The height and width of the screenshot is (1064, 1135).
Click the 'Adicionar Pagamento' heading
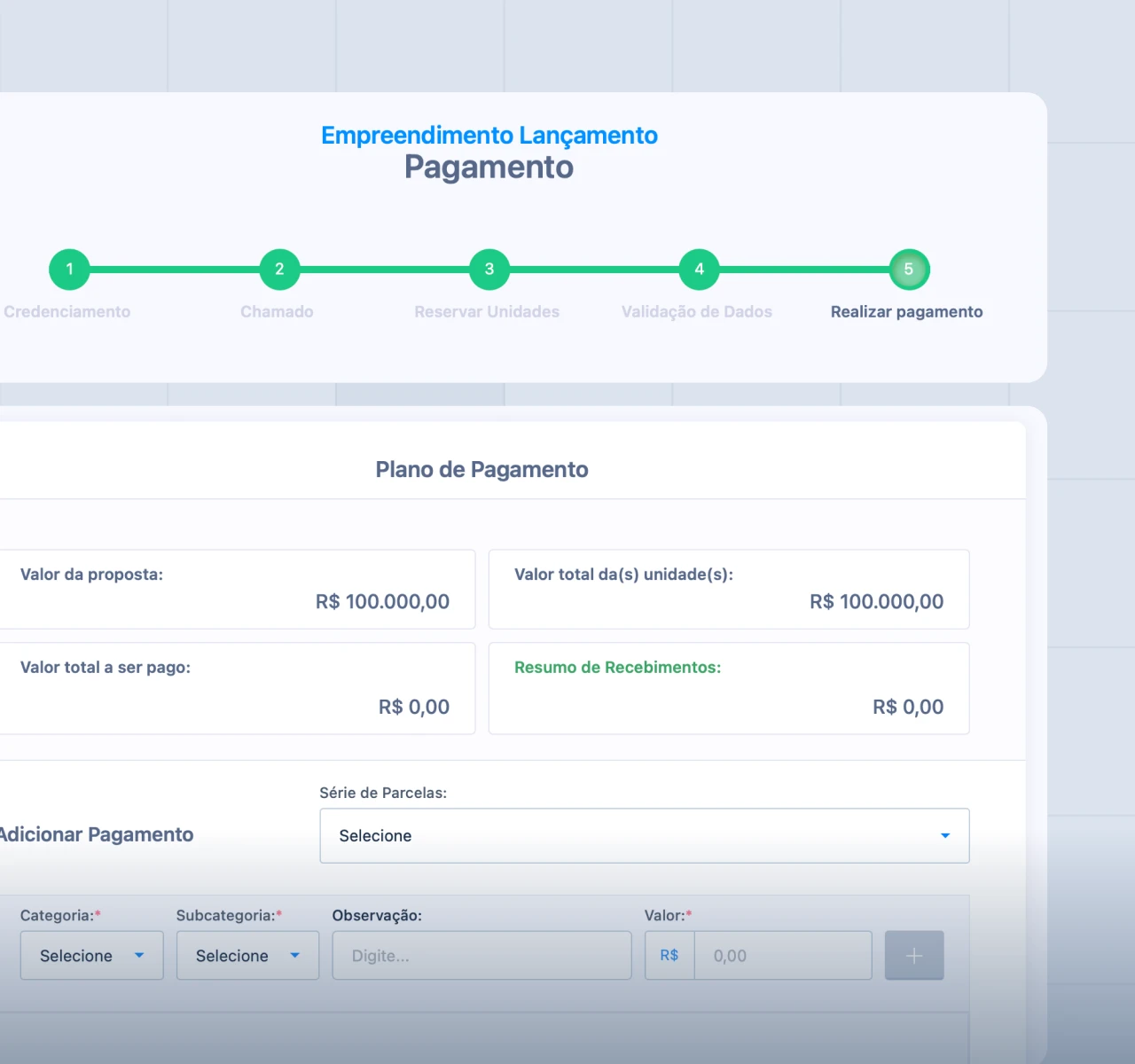(x=96, y=834)
